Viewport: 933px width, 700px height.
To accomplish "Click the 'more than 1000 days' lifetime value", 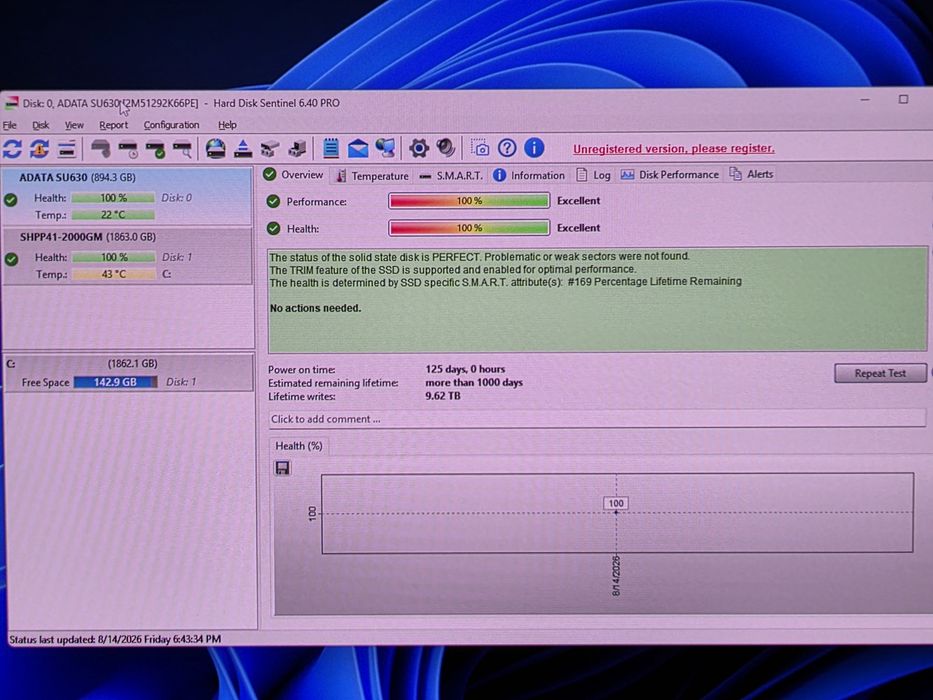I will pyautogui.click(x=474, y=383).
